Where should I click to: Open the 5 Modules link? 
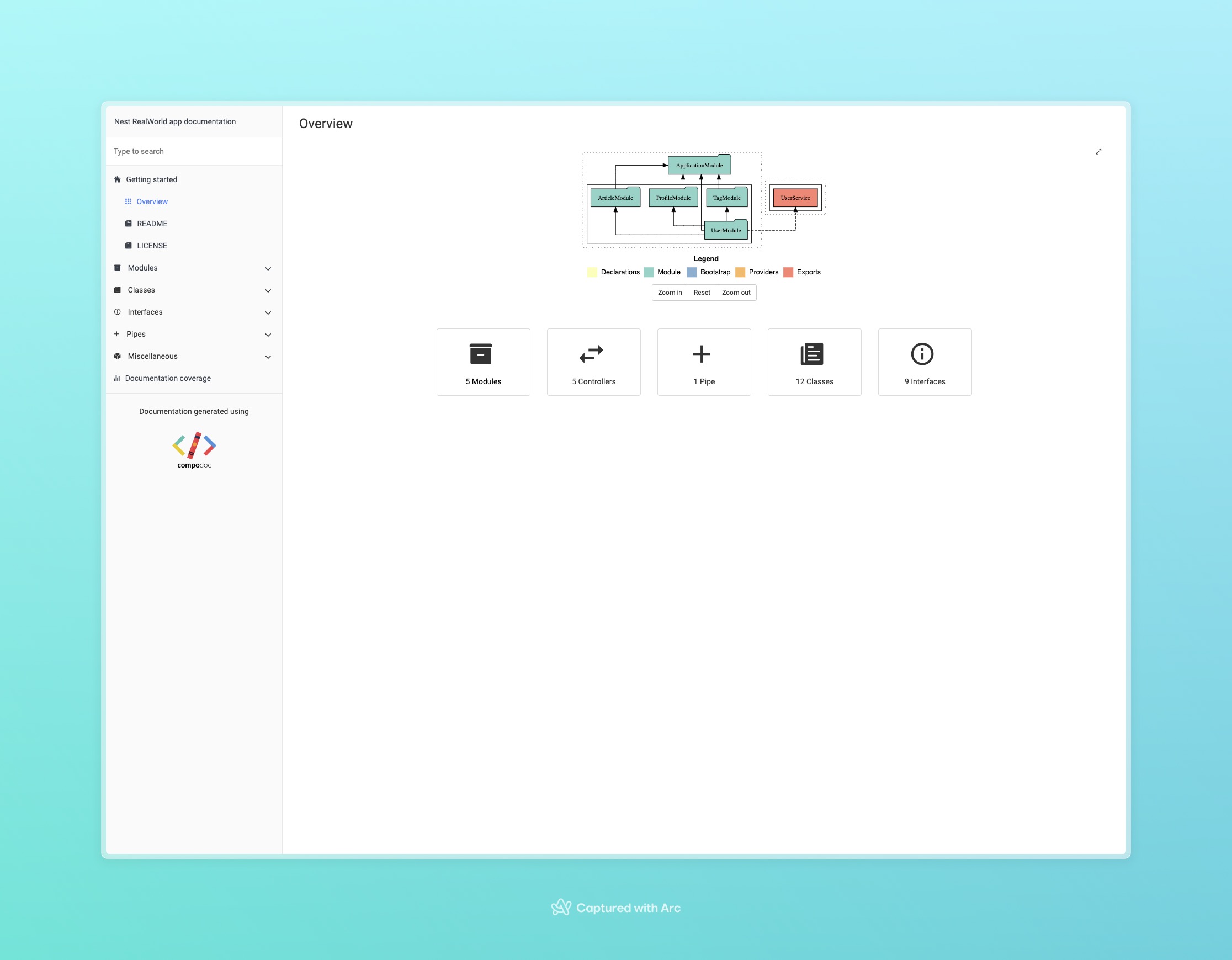pos(483,381)
